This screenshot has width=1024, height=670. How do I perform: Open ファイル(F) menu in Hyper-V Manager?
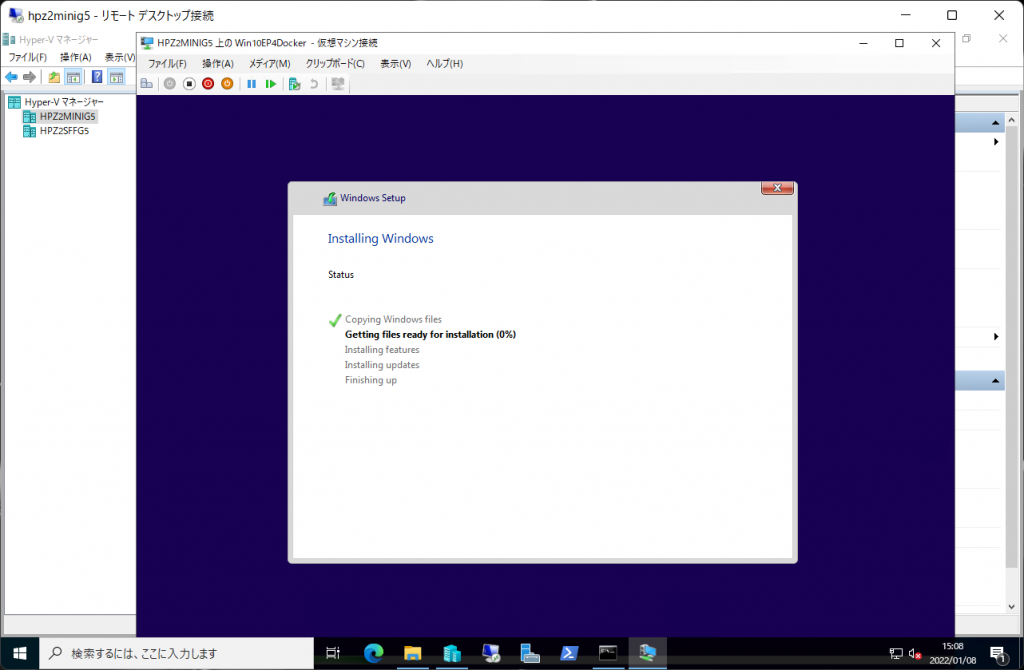27,57
